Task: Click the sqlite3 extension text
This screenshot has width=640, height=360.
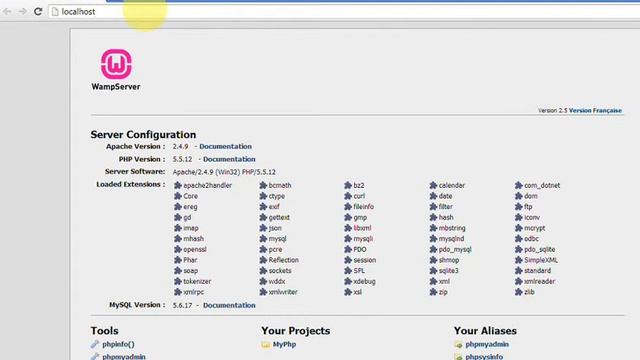Action: point(449,271)
